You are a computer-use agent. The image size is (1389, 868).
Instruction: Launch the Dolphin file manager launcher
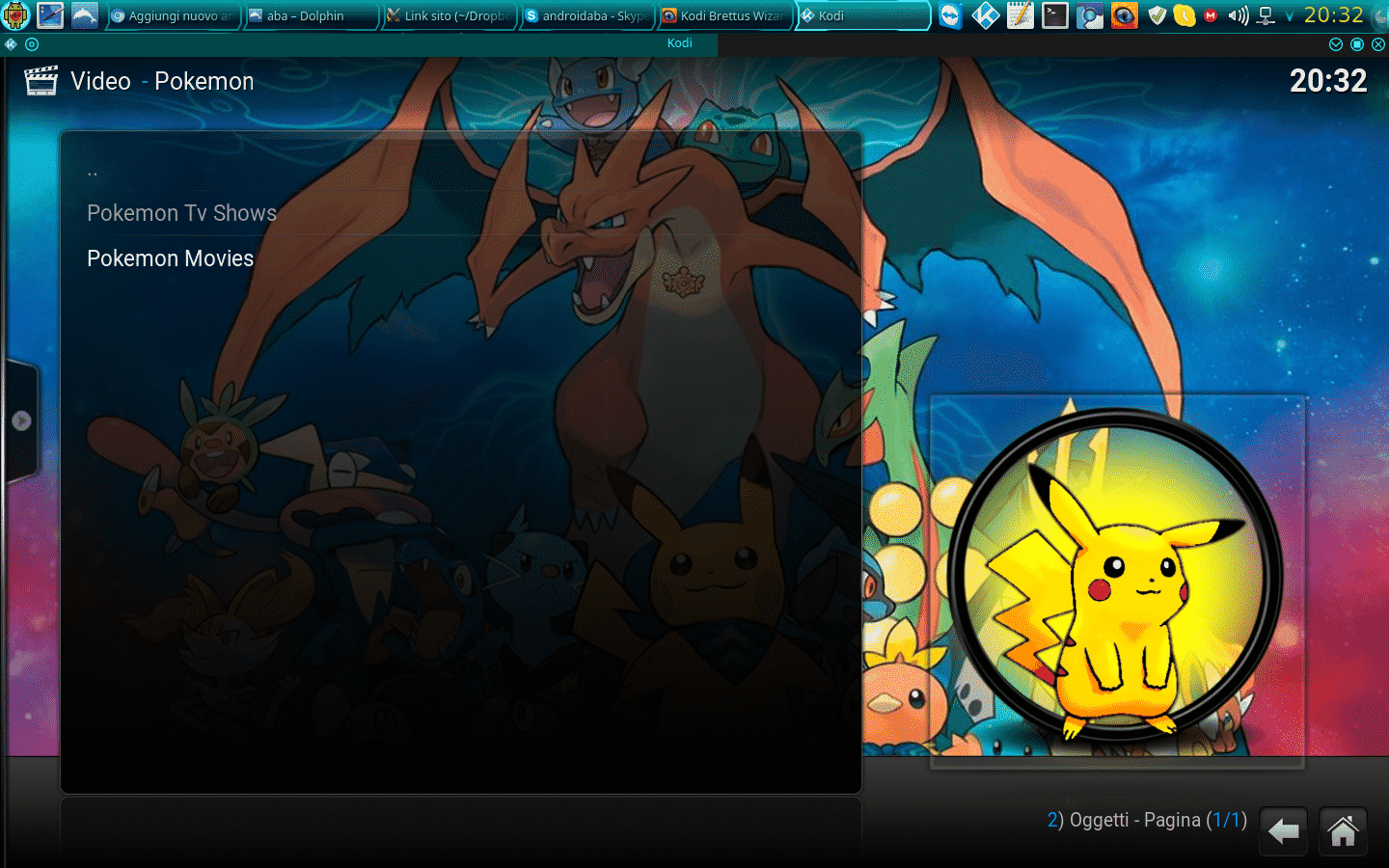[85, 15]
